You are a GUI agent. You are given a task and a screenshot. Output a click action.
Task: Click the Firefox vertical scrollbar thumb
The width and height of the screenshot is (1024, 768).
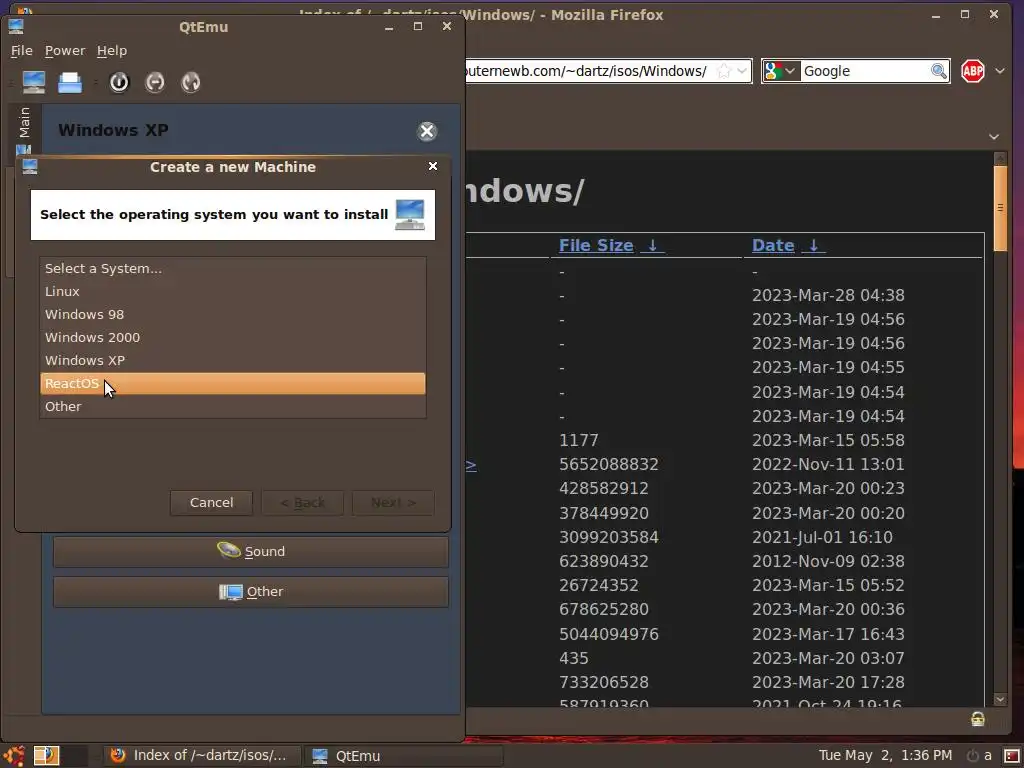pos(1000,208)
